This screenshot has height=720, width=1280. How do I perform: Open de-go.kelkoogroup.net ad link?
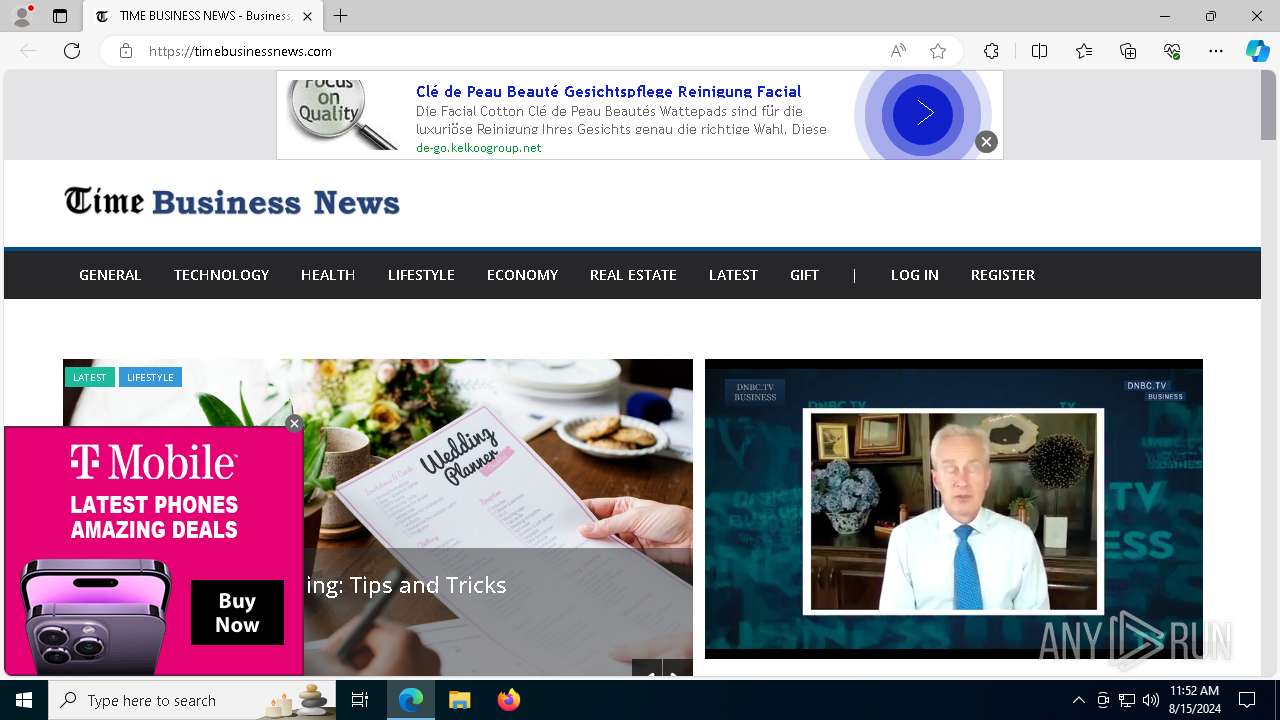pyautogui.click(x=478, y=147)
